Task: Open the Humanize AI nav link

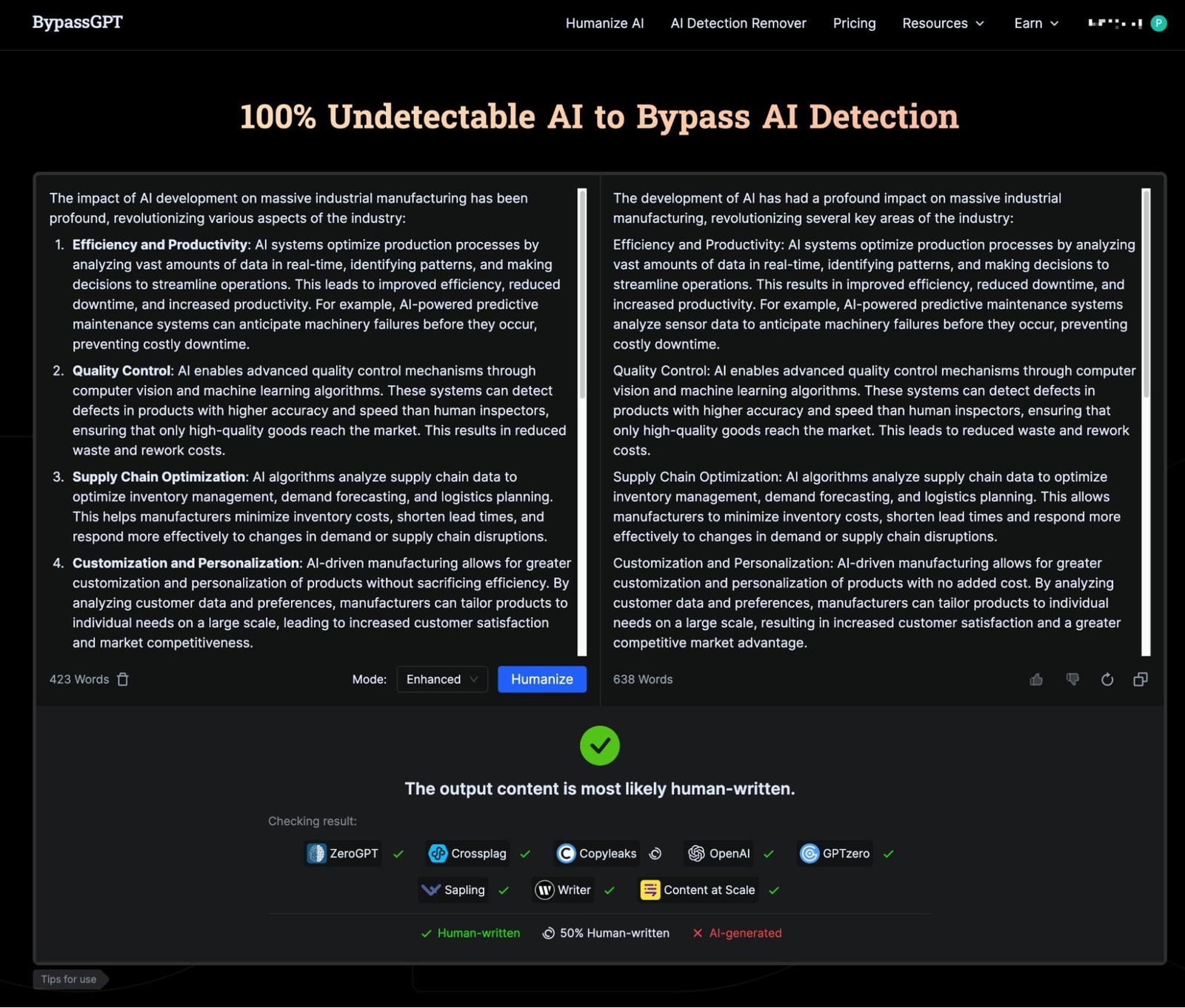Action: click(x=604, y=23)
